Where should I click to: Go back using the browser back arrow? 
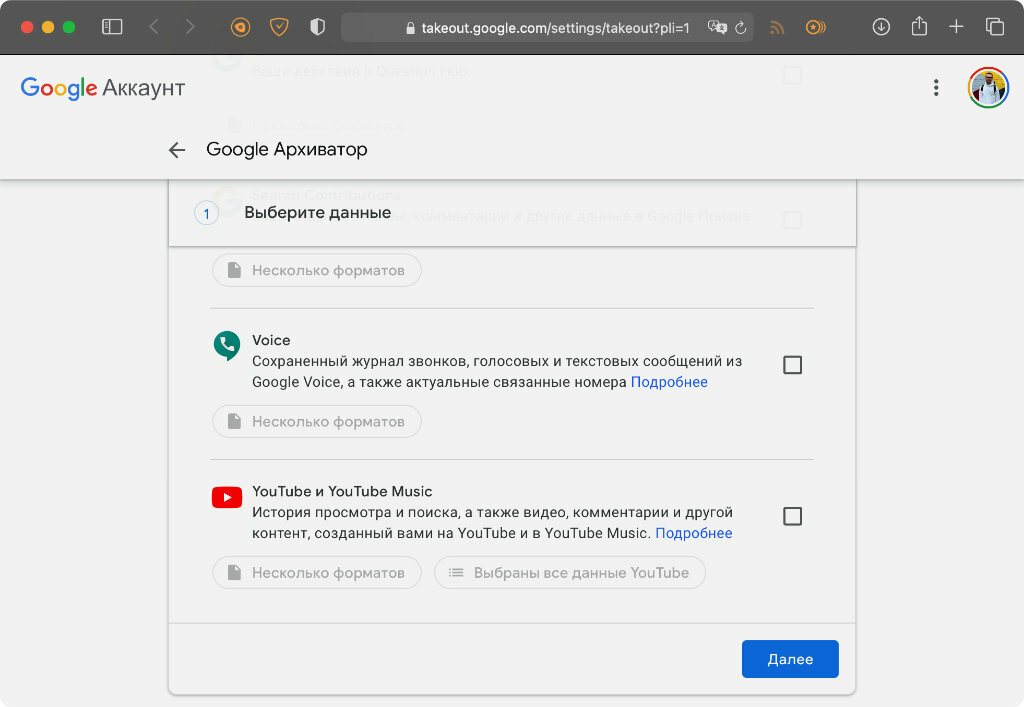click(154, 27)
